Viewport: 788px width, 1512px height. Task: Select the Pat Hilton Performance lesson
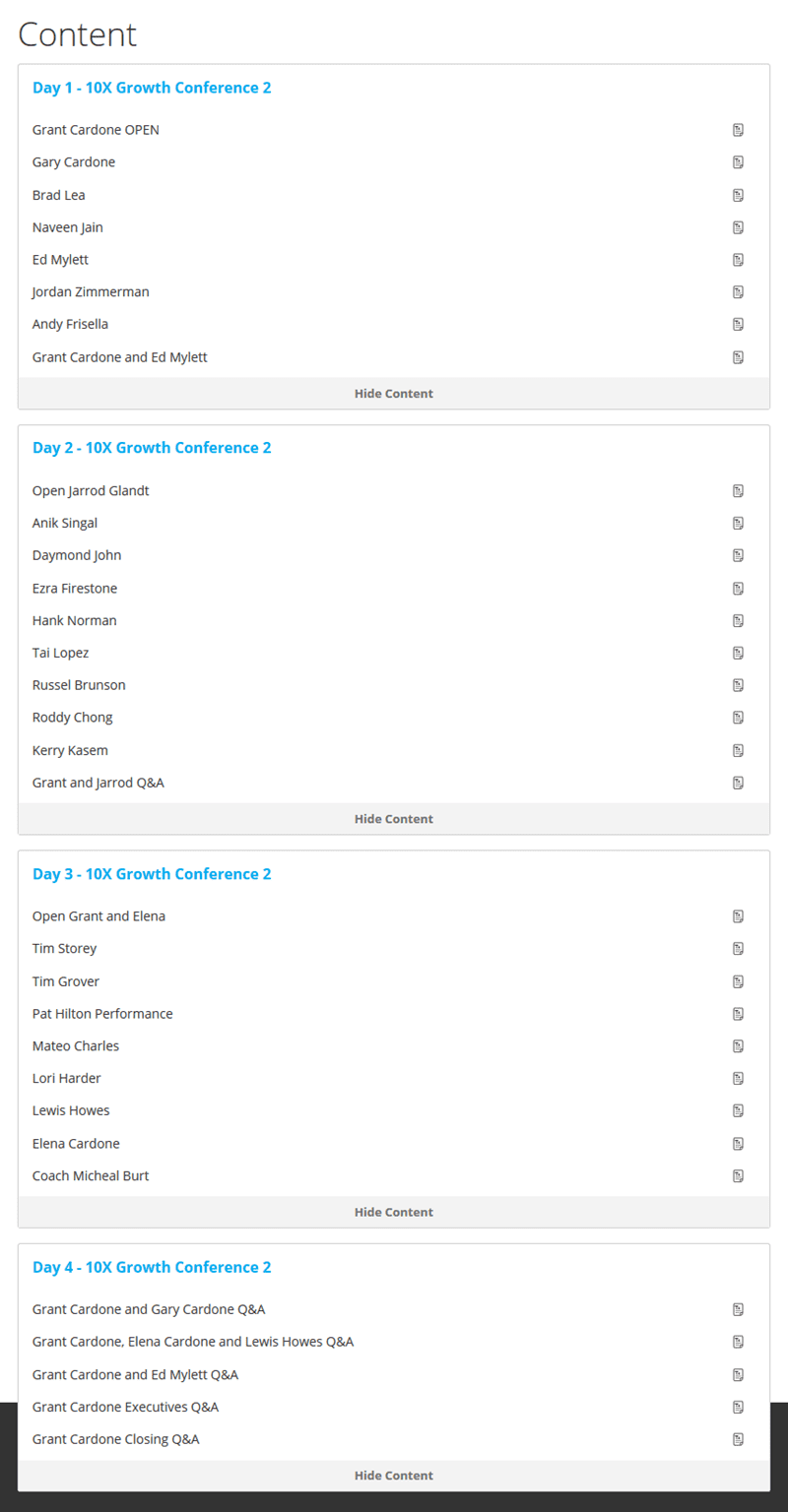[102, 1014]
